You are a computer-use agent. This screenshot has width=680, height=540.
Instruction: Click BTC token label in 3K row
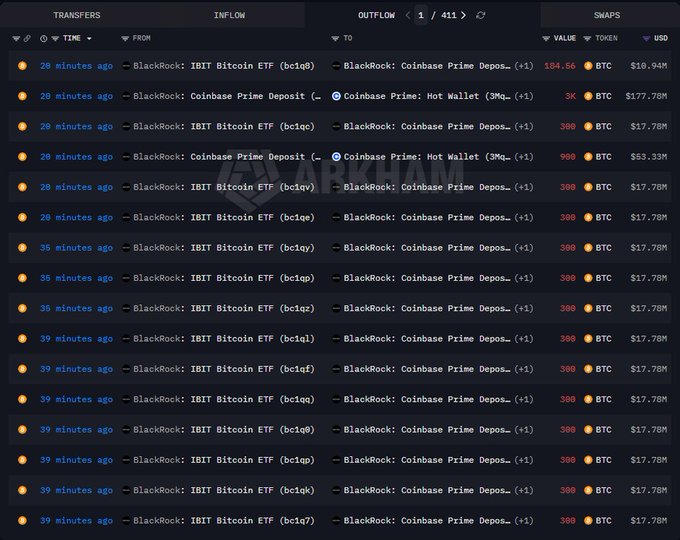tap(603, 96)
